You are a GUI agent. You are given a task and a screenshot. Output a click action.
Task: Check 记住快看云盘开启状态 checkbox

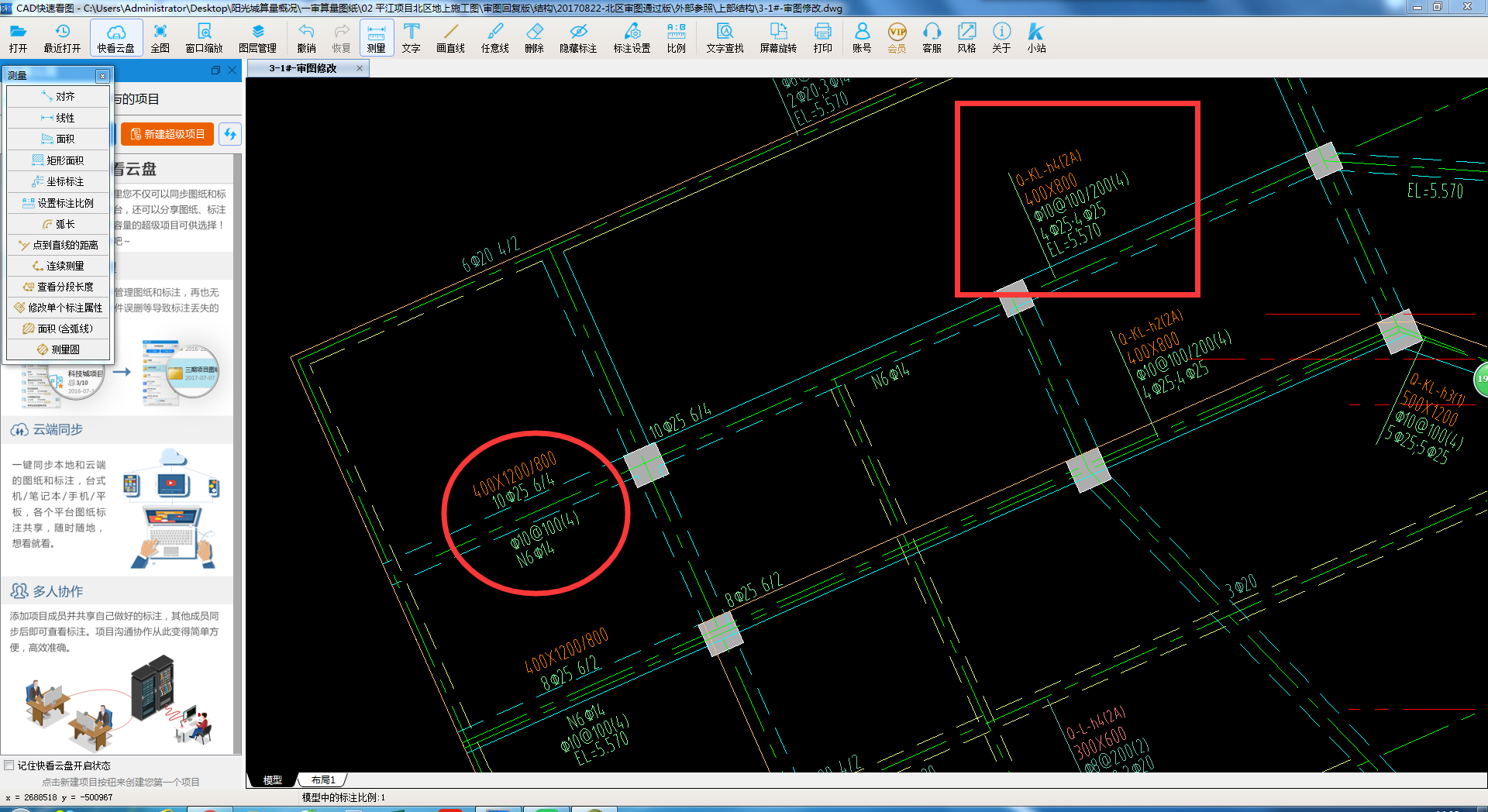tap(9, 766)
